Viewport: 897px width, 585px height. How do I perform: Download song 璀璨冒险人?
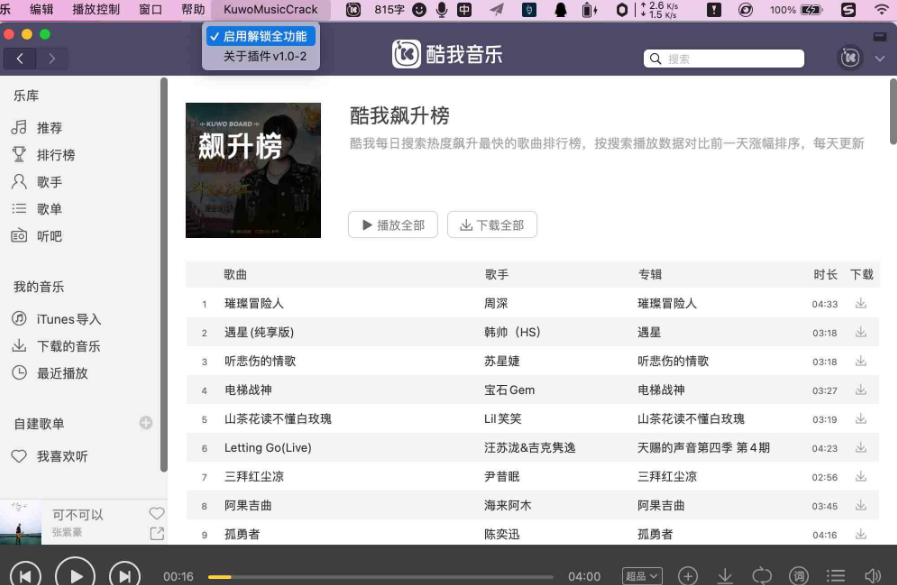(x=860, y=303)
